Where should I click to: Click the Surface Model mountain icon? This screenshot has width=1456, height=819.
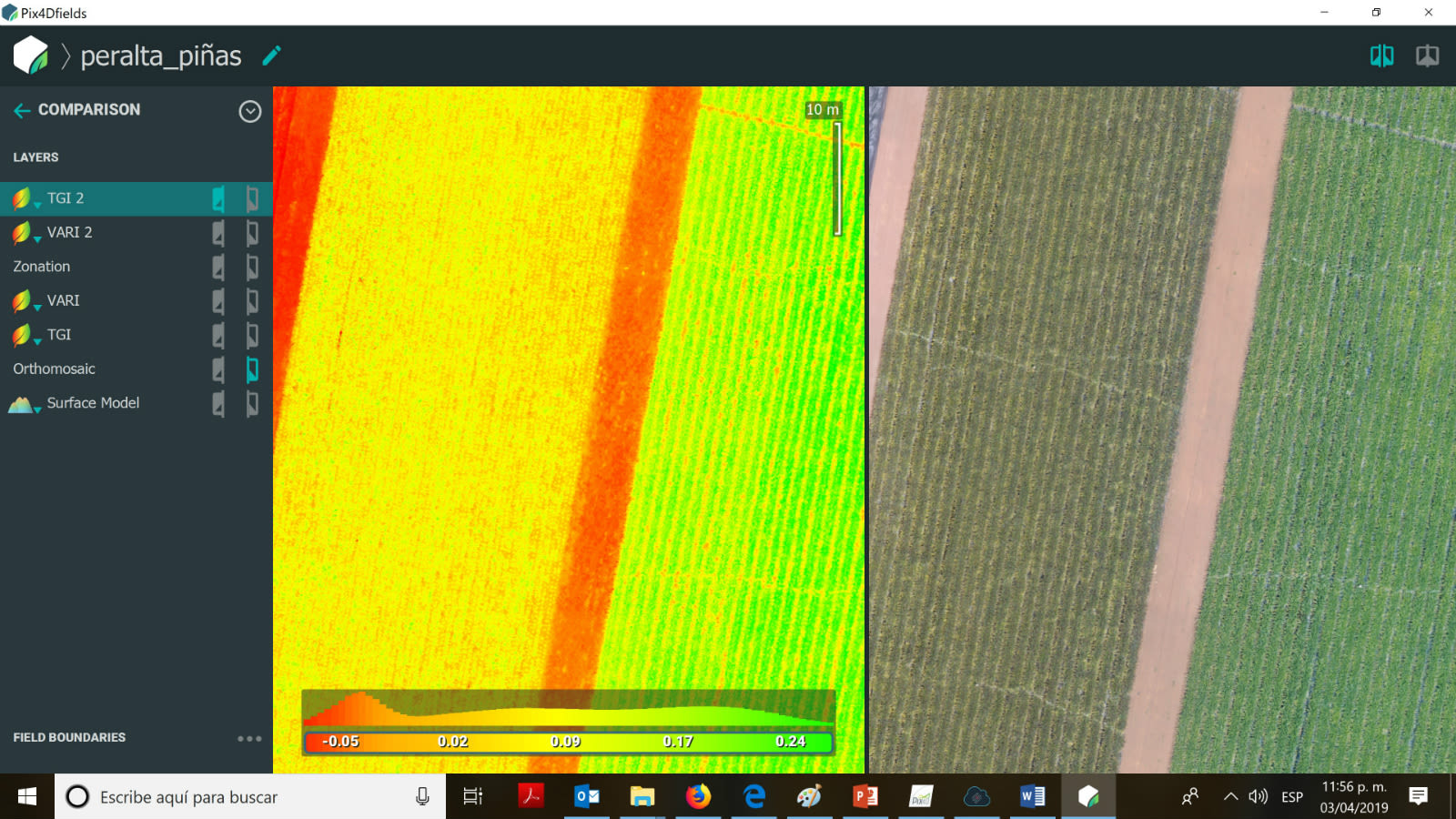(22, 401)
